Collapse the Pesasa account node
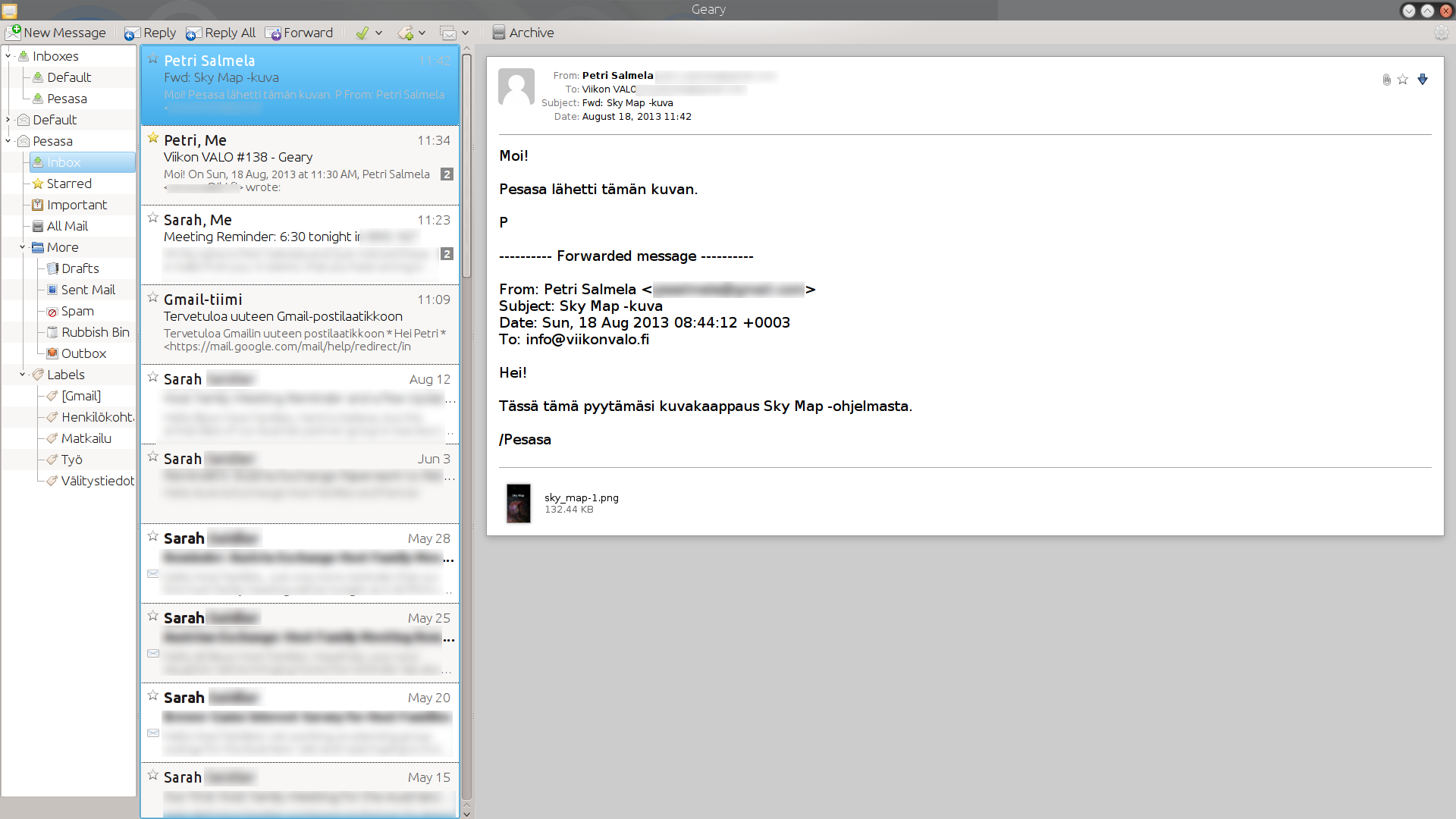This screenshot has width=1456, height=819. [8, 141]
